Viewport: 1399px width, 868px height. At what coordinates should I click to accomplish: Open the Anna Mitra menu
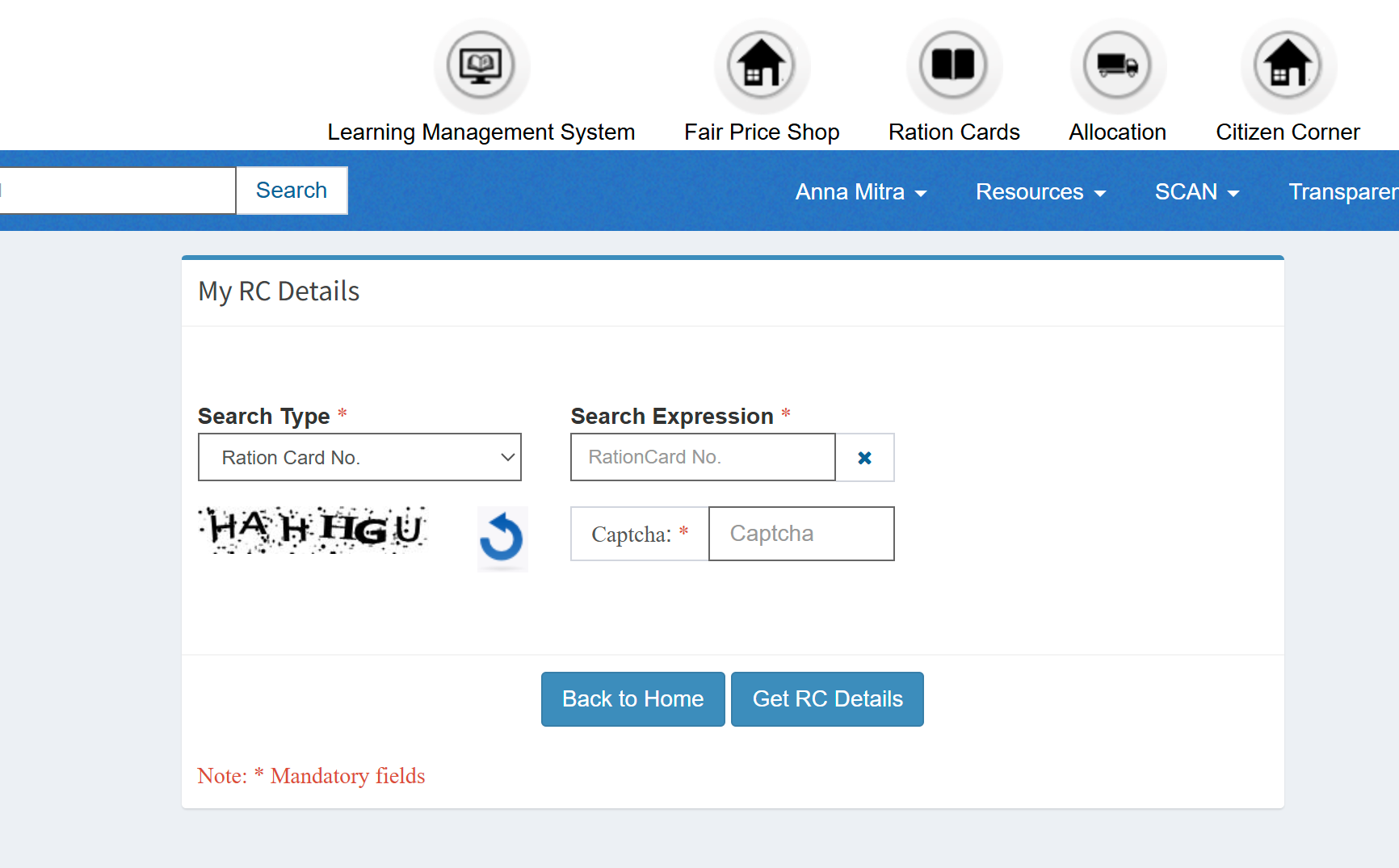pyautogui.click(x=860, y=191)
